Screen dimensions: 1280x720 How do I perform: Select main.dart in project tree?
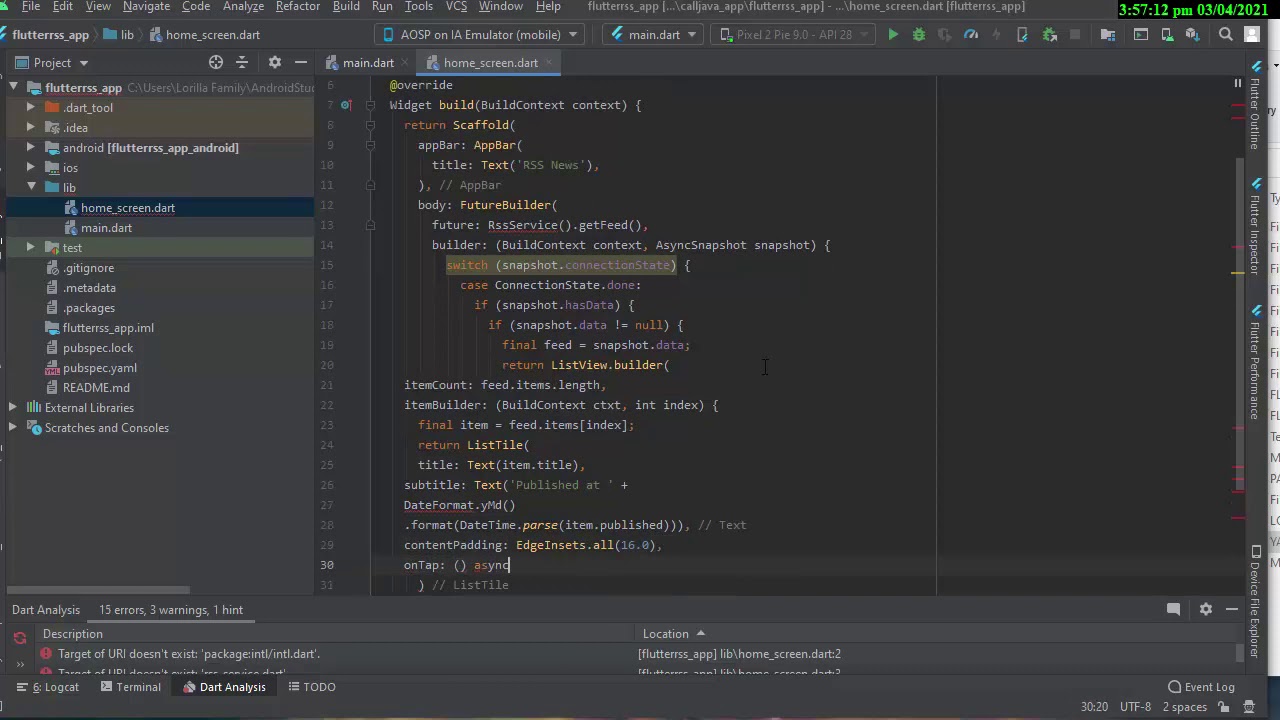106,228
